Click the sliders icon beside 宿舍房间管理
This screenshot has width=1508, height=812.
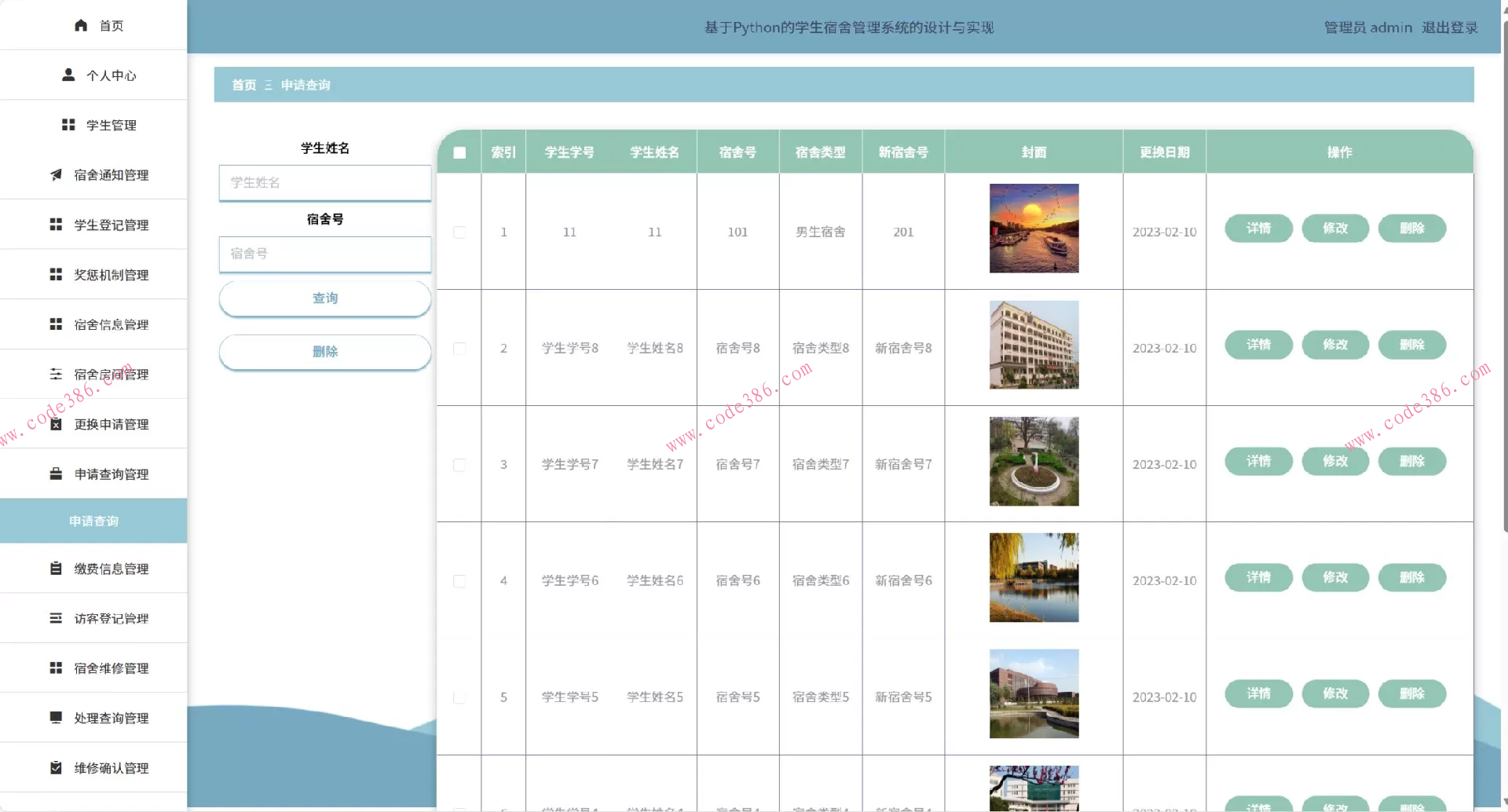coord(56,374)
